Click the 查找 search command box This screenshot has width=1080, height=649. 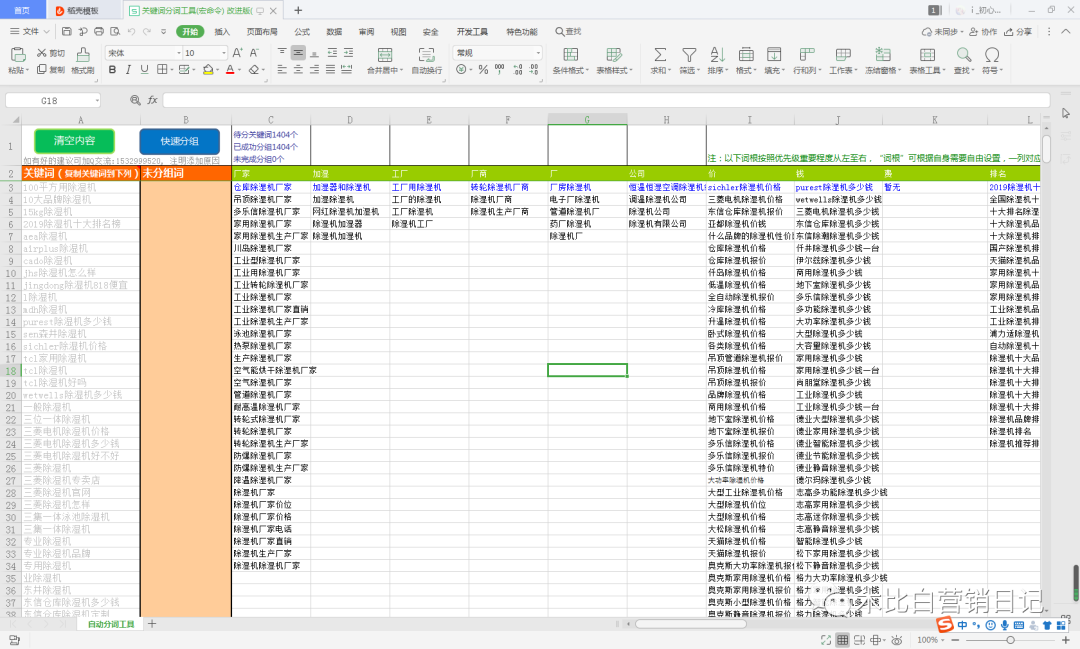pos(568,32)
